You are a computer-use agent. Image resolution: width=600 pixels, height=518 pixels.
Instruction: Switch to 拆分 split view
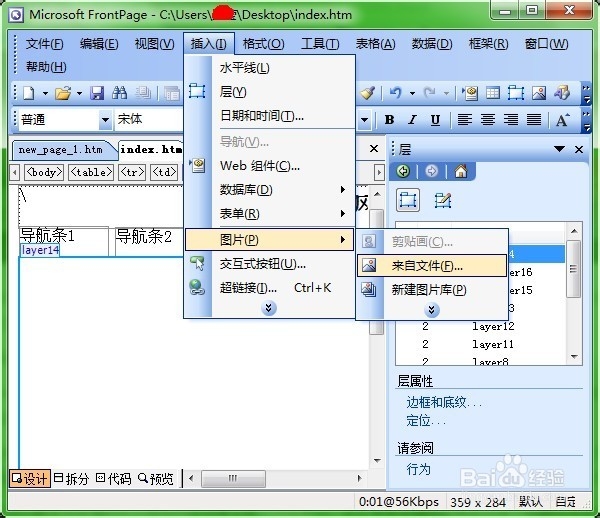[72, 479]
